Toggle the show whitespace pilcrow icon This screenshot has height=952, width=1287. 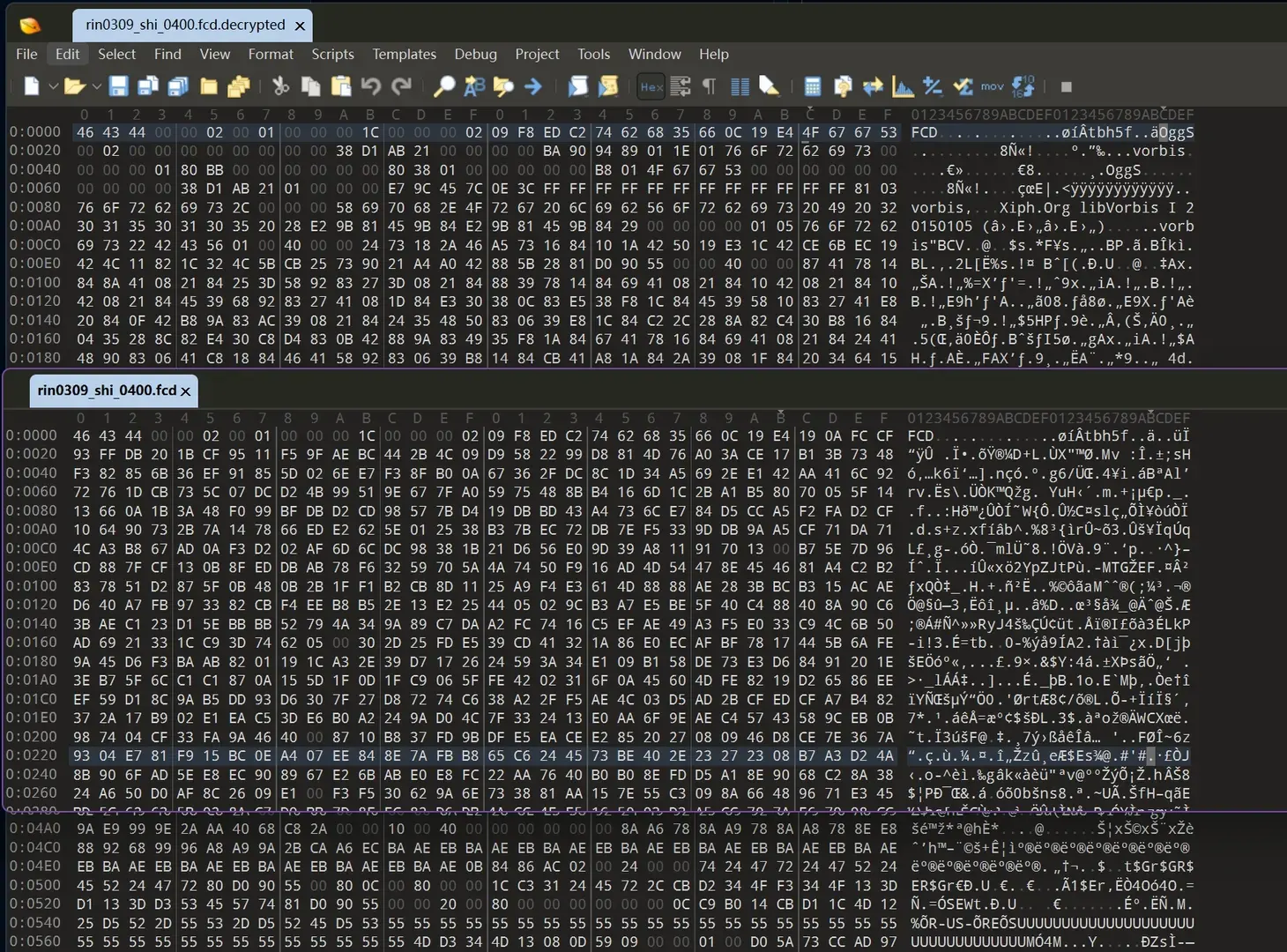(x=710, y=86)
